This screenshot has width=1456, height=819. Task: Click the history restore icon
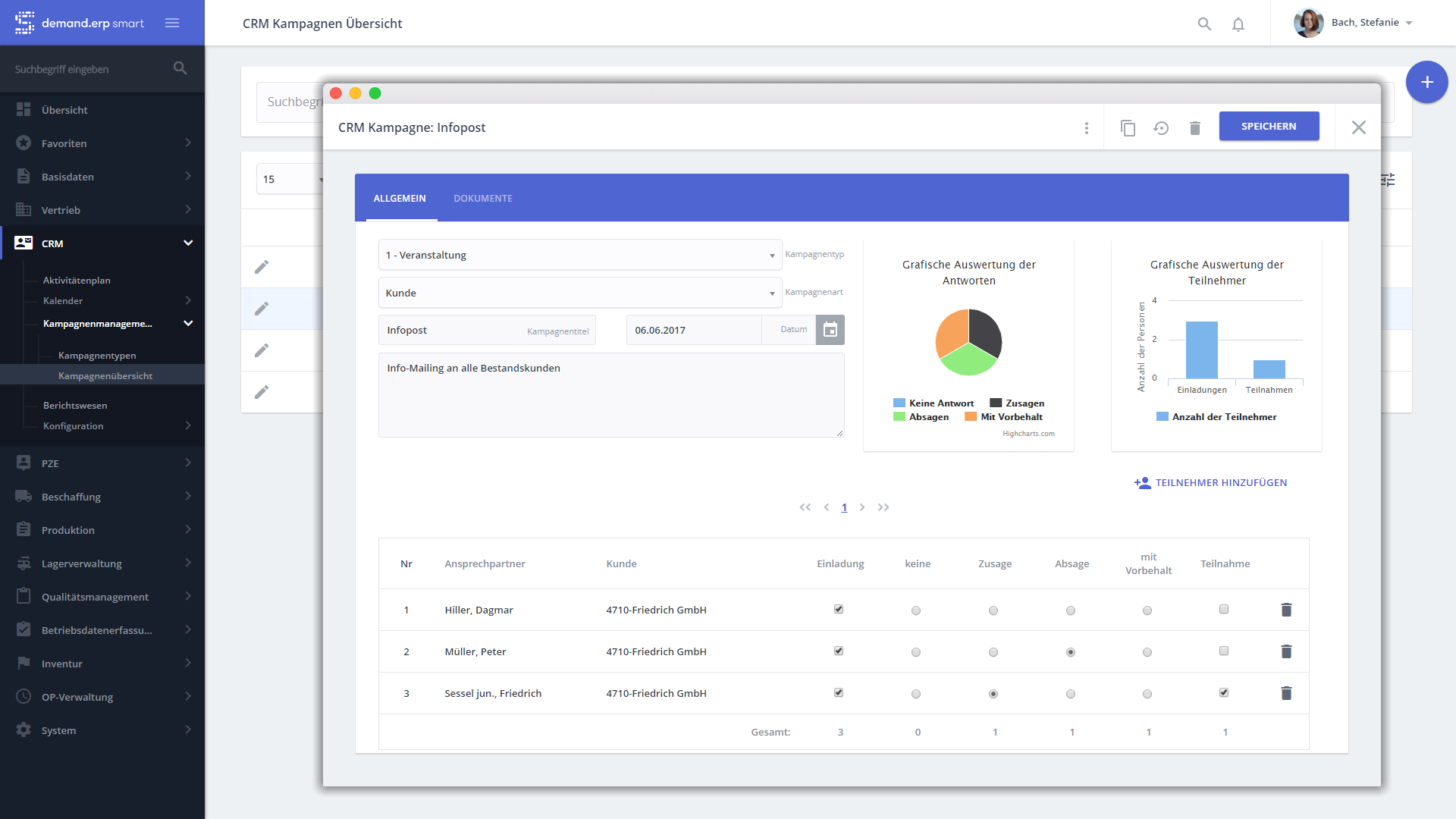point(1161,128)
